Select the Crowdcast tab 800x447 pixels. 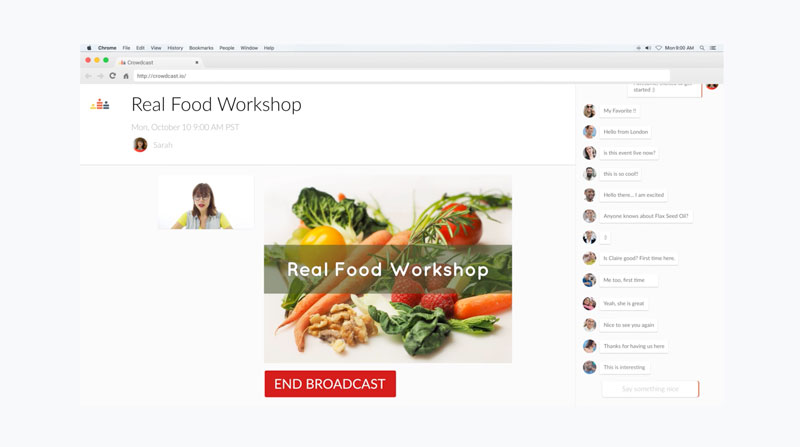click(x=158, y=62)
